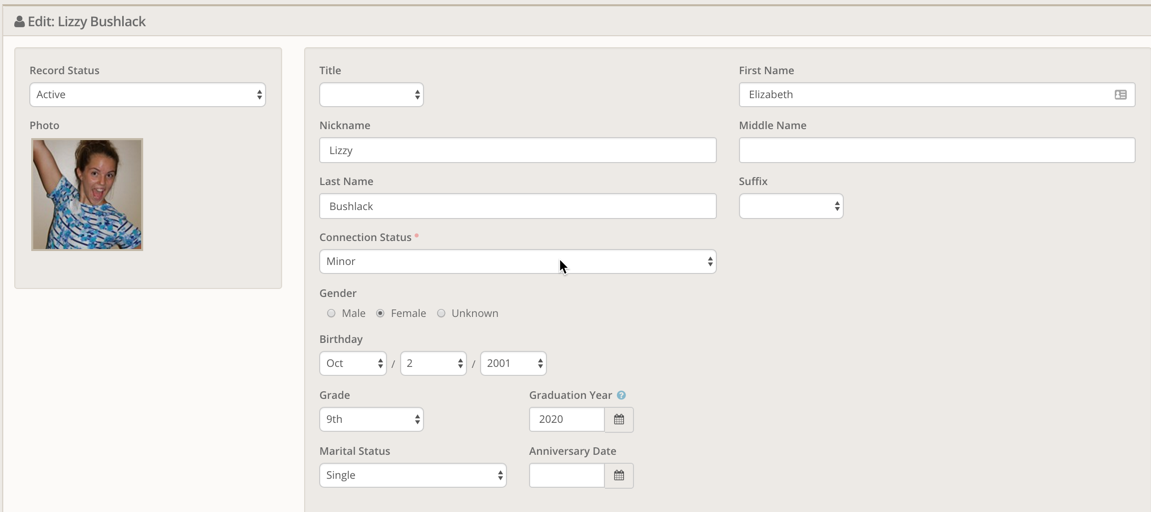Click Lizzy's profile photo thumbnail
Screen dimensions: 1151x512
pos(87,195)
